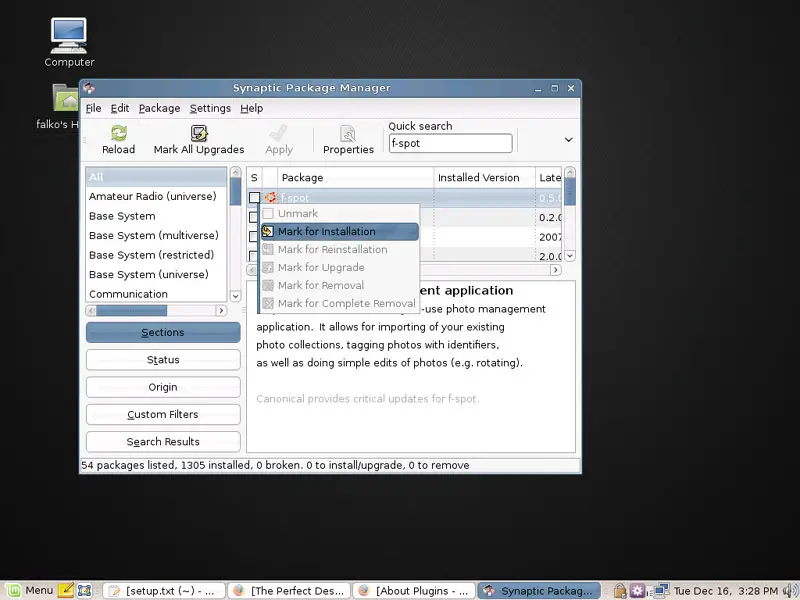Click the package list scroll right arrow
This screenshot has height=600, width=800.
coord(556,270)
